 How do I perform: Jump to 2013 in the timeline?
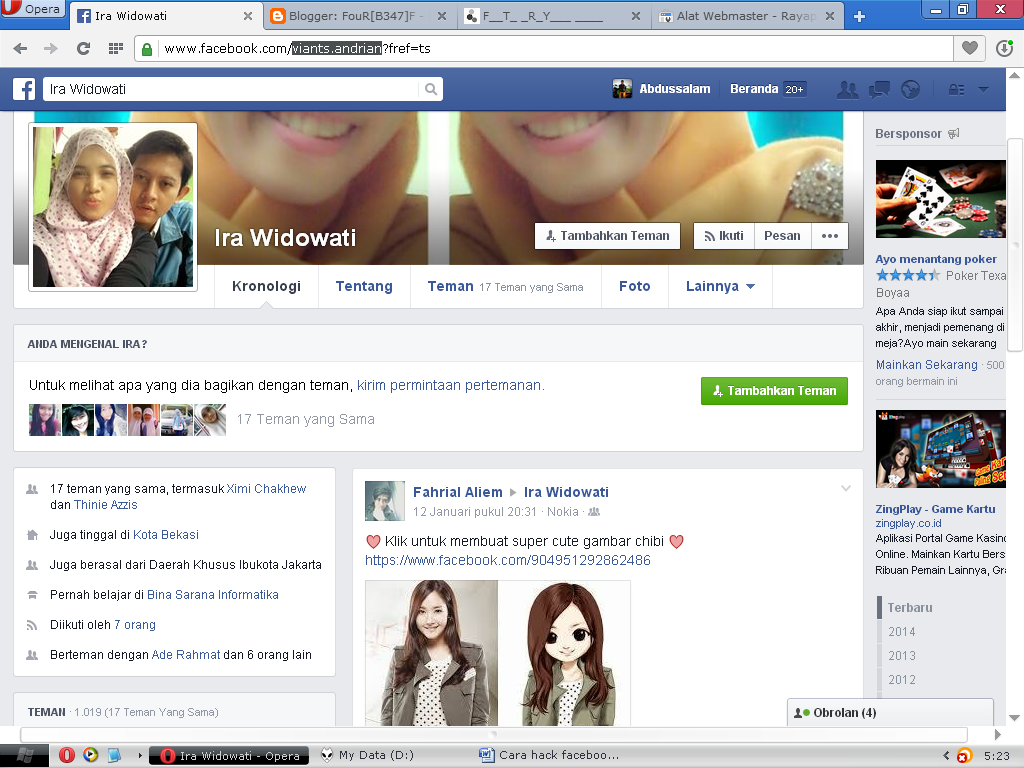pos(902,656)
